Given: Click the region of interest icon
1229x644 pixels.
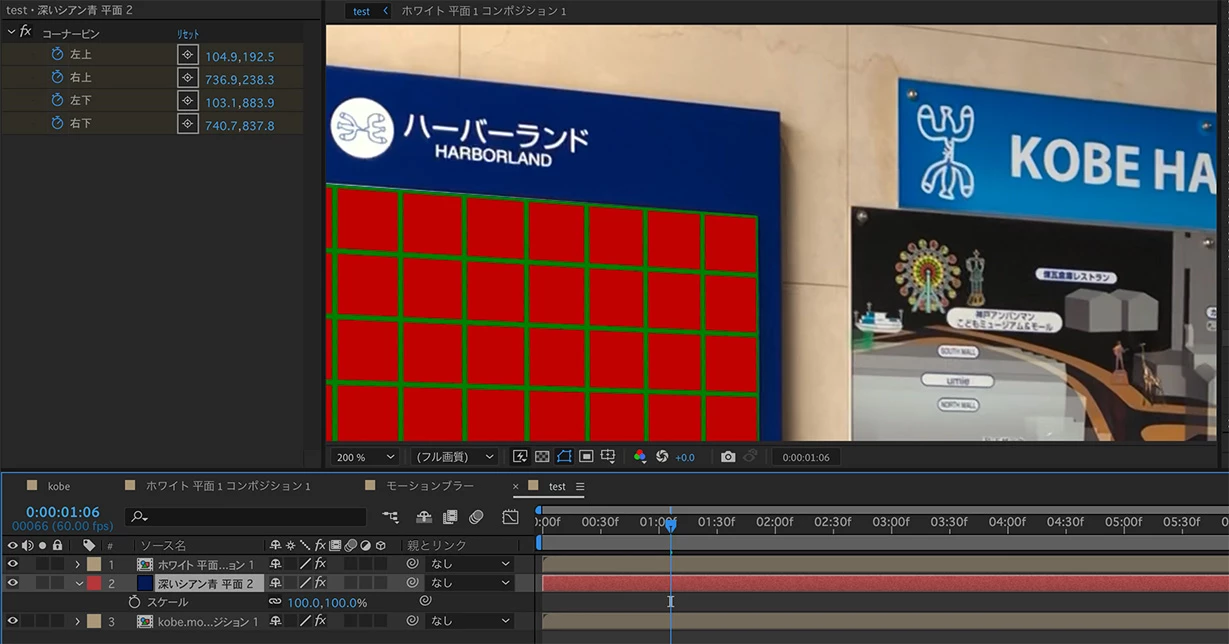Looking at the screenshot, I should click(x=586, y=456).
